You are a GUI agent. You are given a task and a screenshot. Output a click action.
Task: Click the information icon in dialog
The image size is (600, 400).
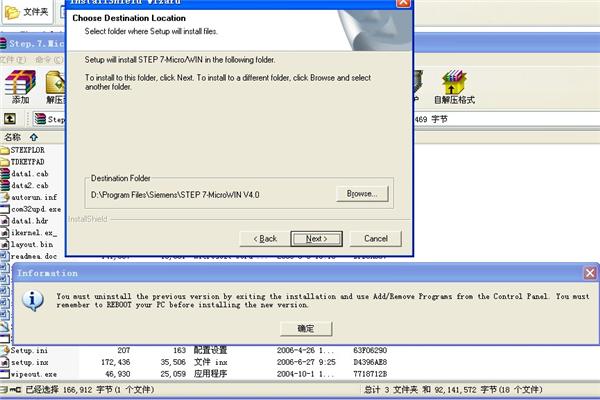pyautogui.click(x=33, y=300)
